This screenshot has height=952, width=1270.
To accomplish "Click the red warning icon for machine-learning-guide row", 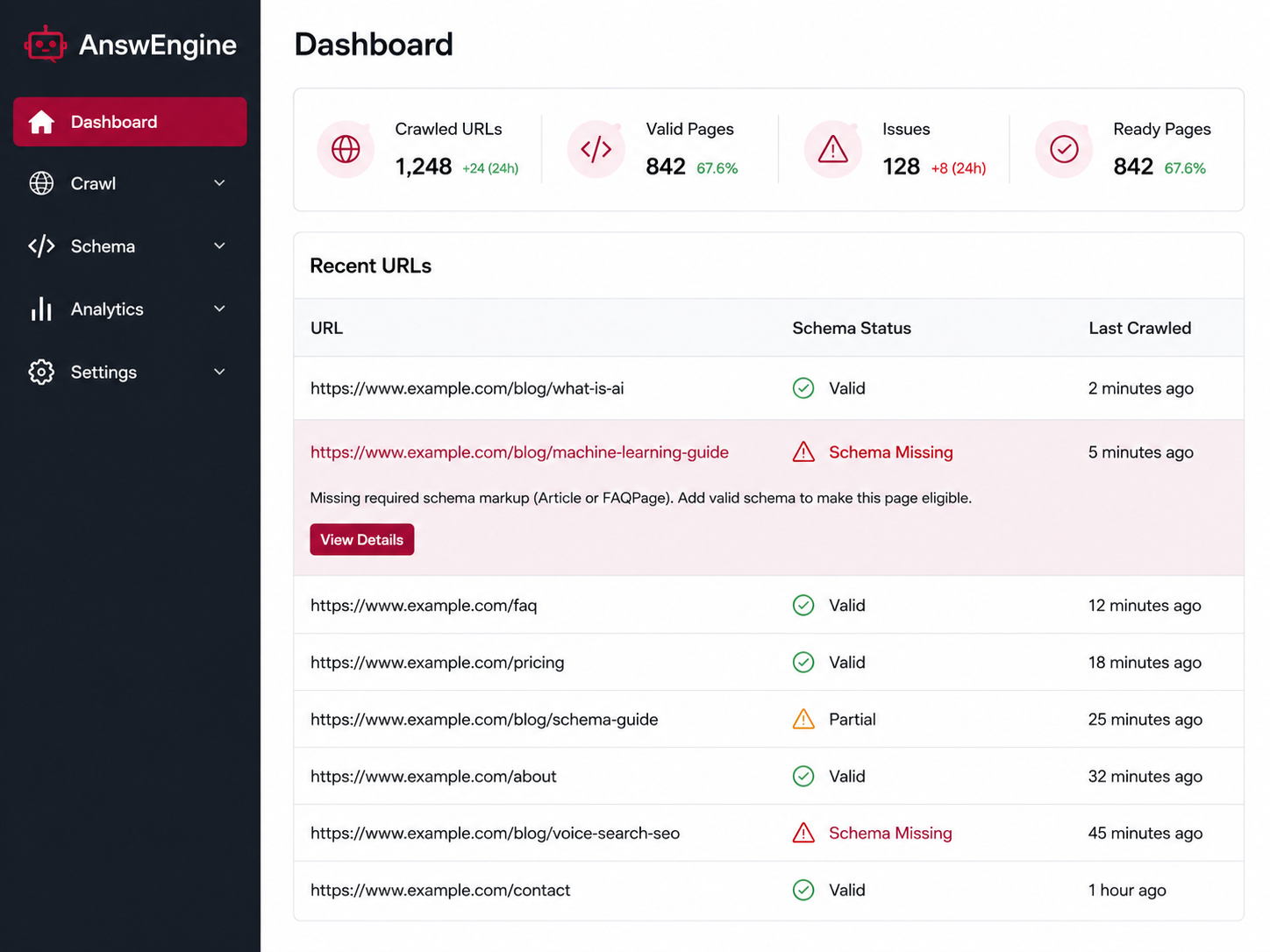I will point(803,451).
